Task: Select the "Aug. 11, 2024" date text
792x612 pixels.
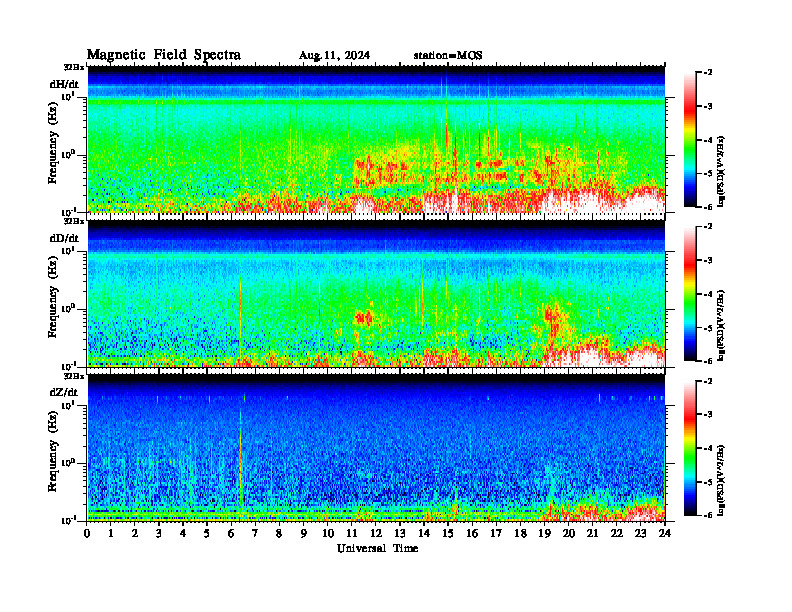Action: [x=334, y=56]
